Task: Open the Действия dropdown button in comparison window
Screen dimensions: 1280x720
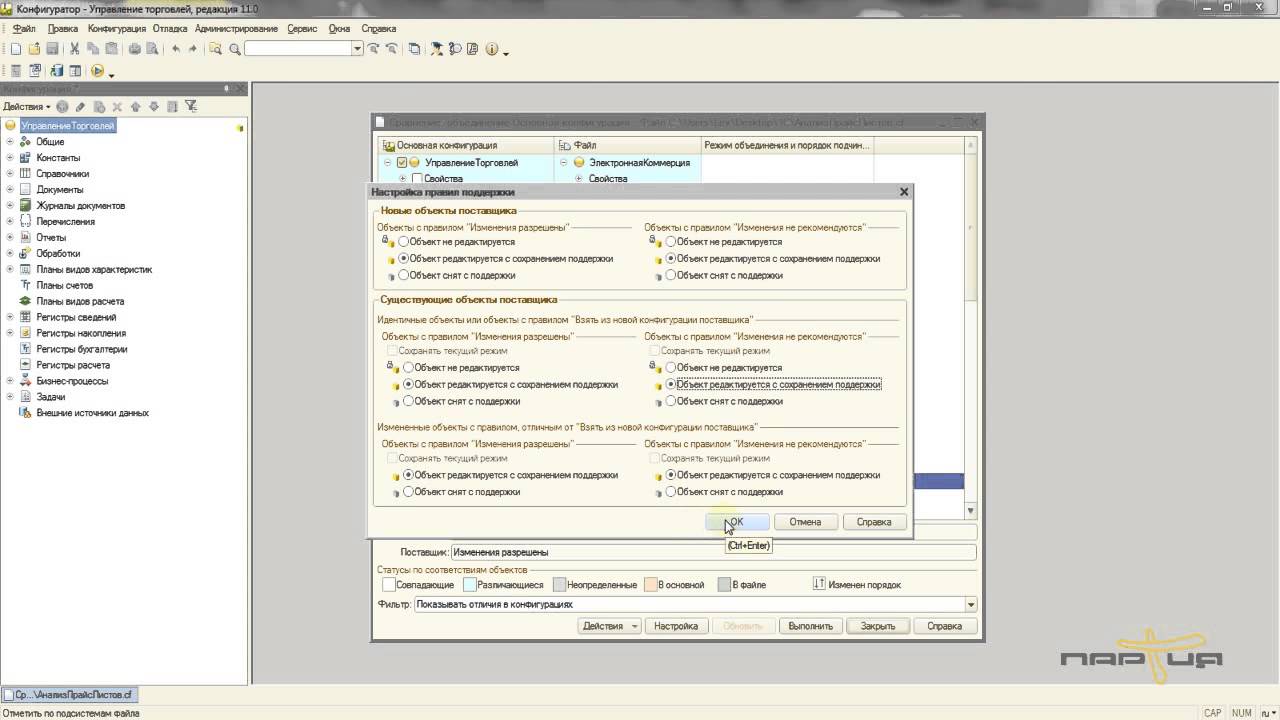Action: (609, 626)
